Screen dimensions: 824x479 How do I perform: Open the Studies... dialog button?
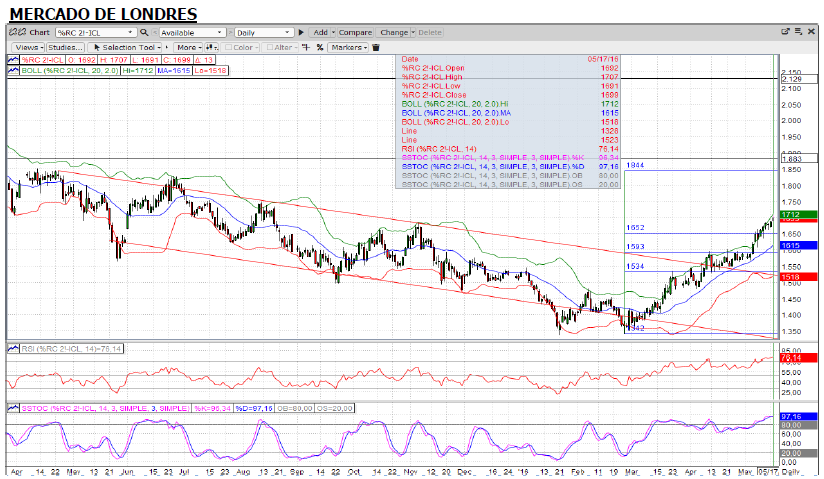click(65, 47)
